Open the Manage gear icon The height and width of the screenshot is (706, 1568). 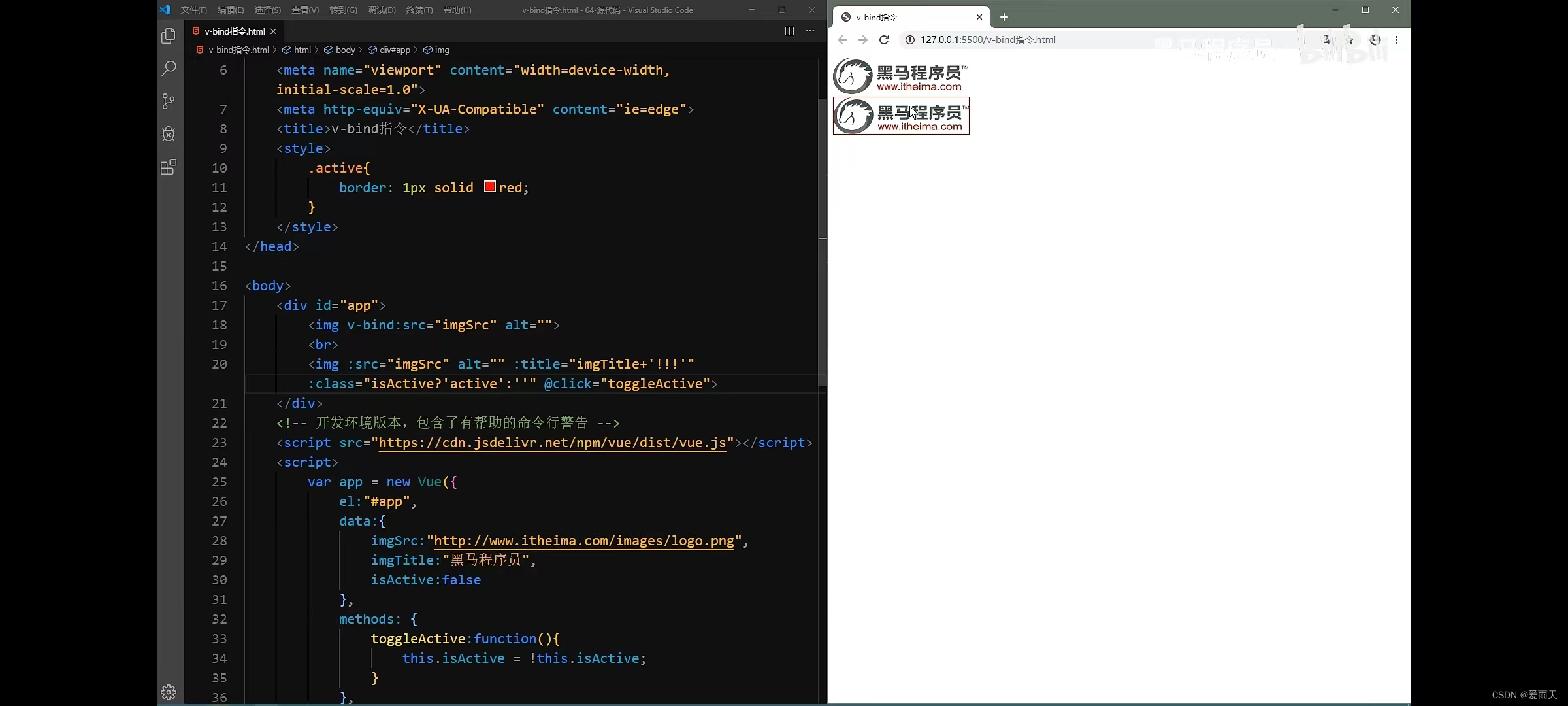pyautogui.click(x=169, y=692)
